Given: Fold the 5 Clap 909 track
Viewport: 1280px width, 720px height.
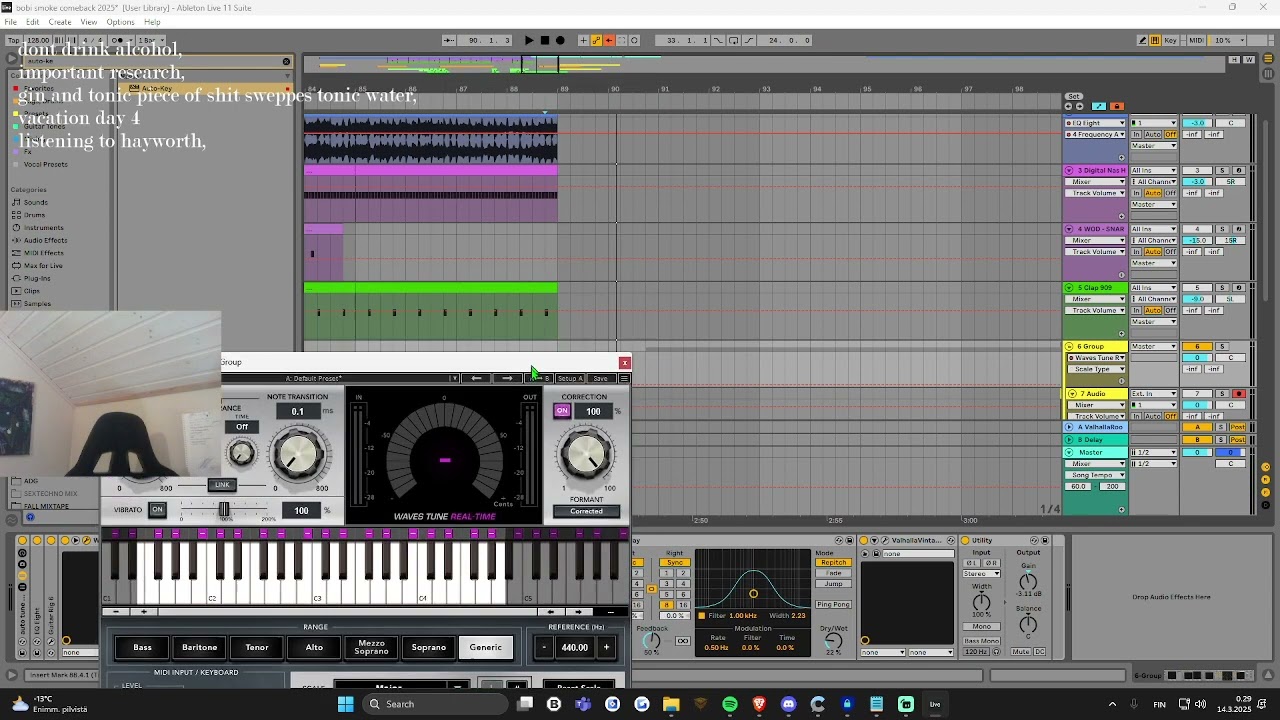Looking at the screenshot, I should 1069,288.
